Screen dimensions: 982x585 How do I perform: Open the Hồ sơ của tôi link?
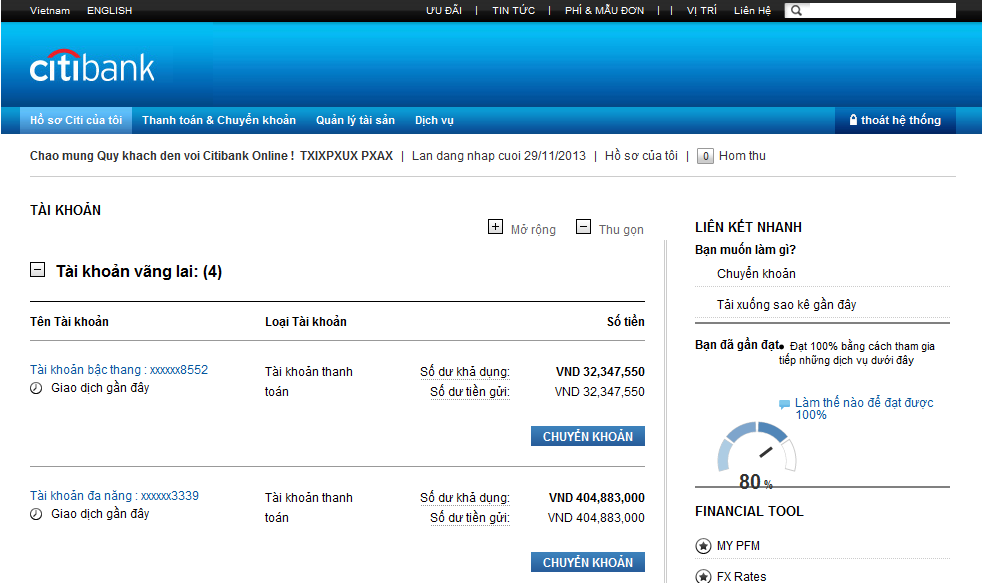641,156
